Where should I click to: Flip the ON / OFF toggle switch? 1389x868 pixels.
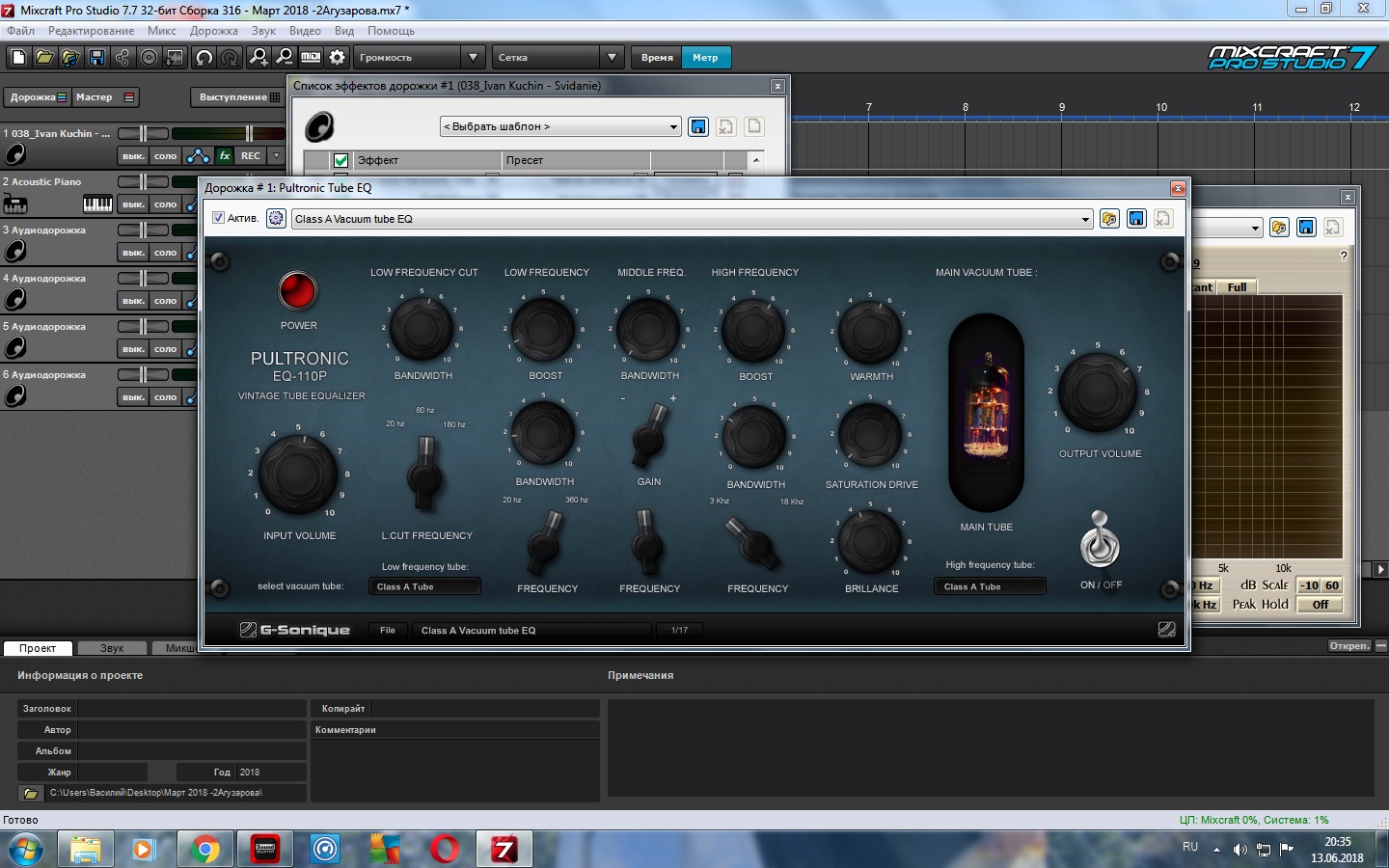[x=1100, y=540]
